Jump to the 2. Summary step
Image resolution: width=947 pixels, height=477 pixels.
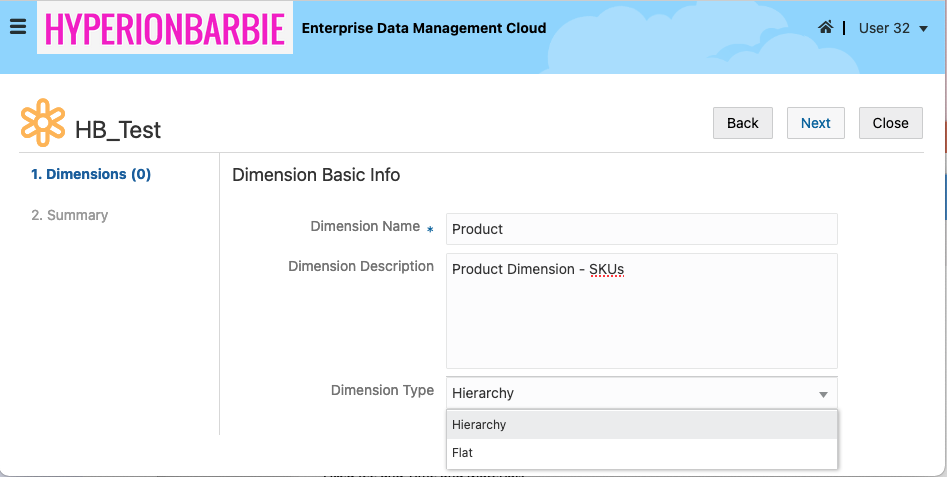(x=70, y=215)
